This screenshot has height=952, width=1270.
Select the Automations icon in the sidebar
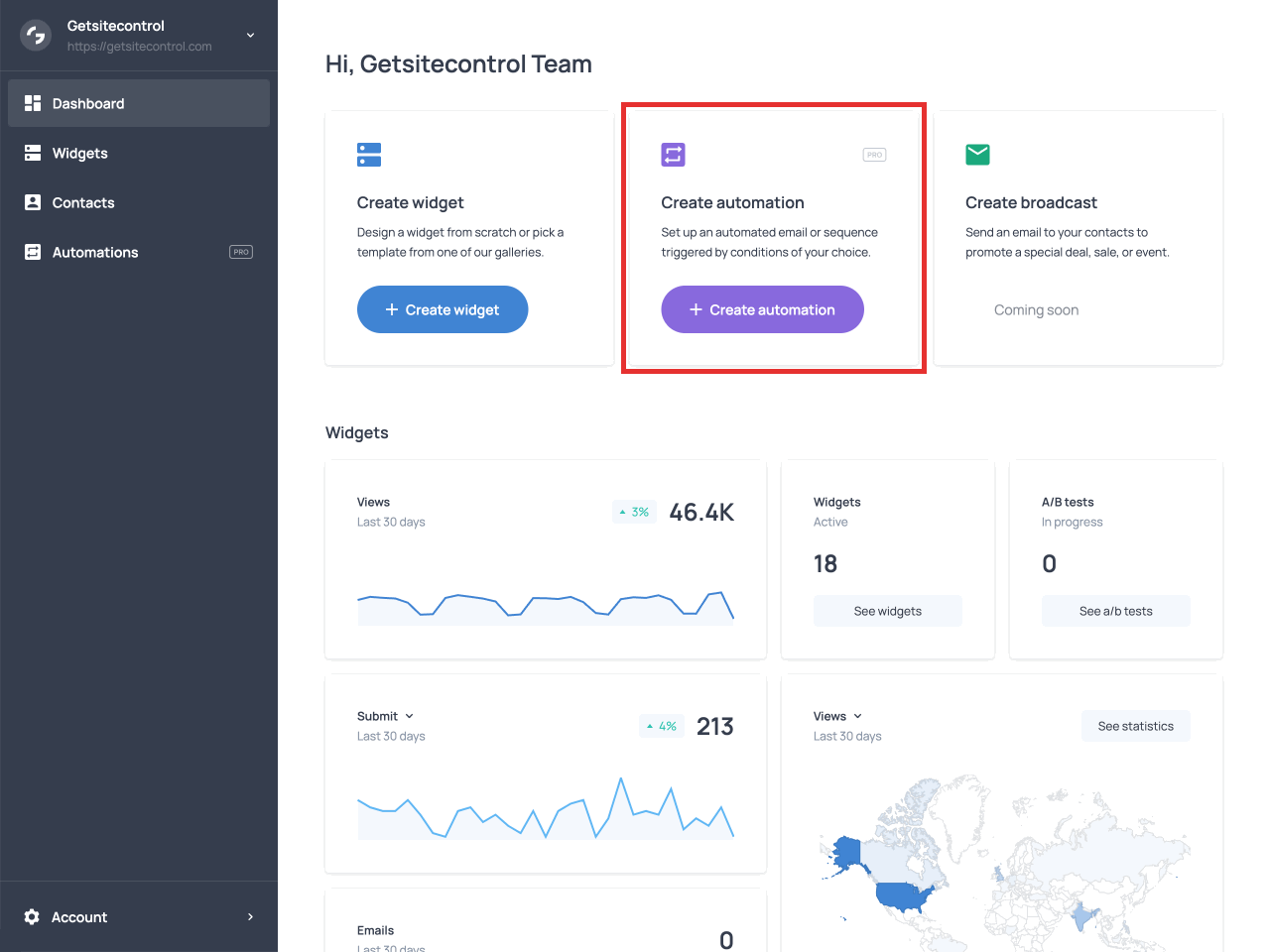[x=33, y=252]
